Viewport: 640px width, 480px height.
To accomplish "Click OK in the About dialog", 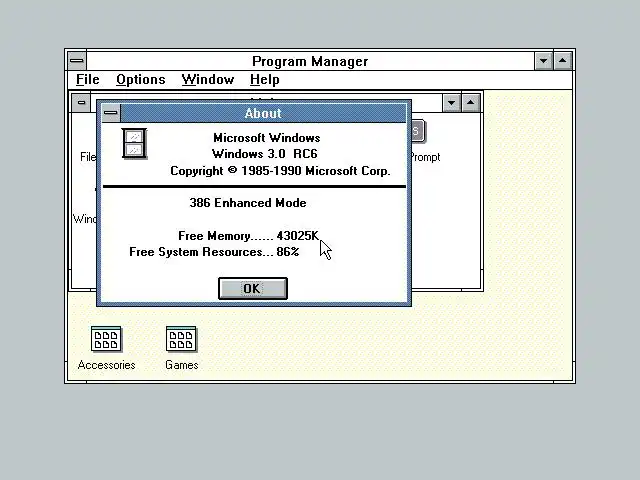I will [x=253, y=289].
